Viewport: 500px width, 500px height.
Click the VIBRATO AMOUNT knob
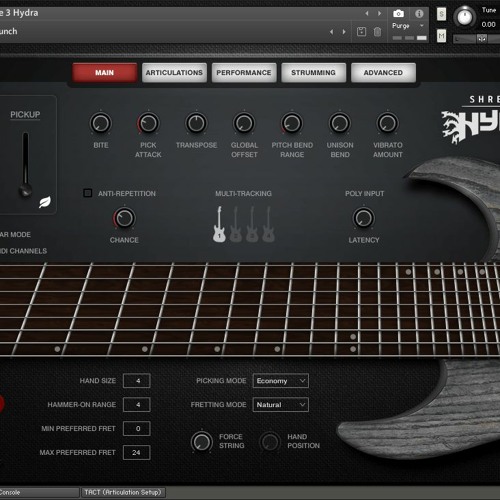pyautogui.click(x=388, y=123)
